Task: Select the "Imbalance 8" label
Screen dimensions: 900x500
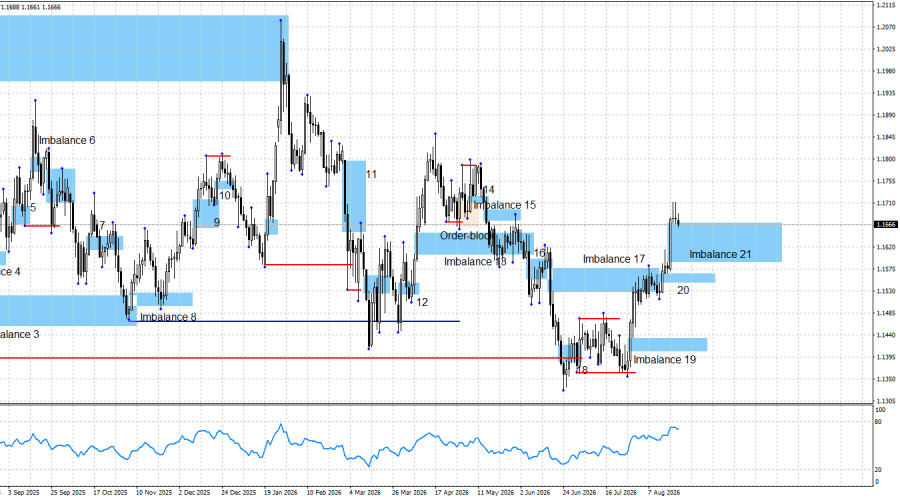Action: (168, 317)
